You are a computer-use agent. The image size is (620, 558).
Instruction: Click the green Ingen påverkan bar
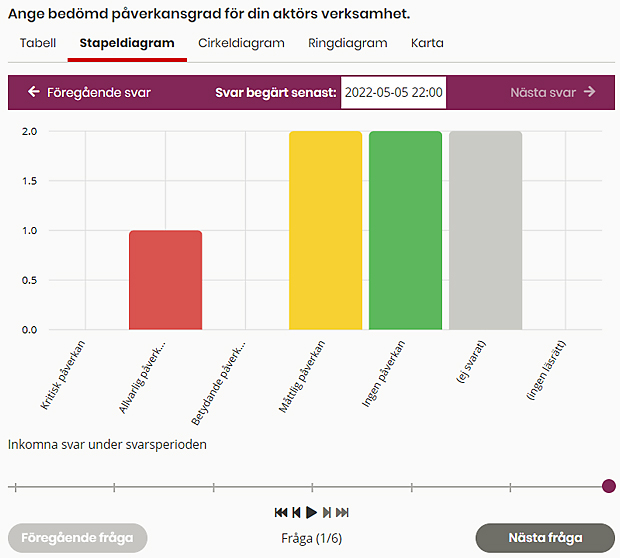(405, 230)
